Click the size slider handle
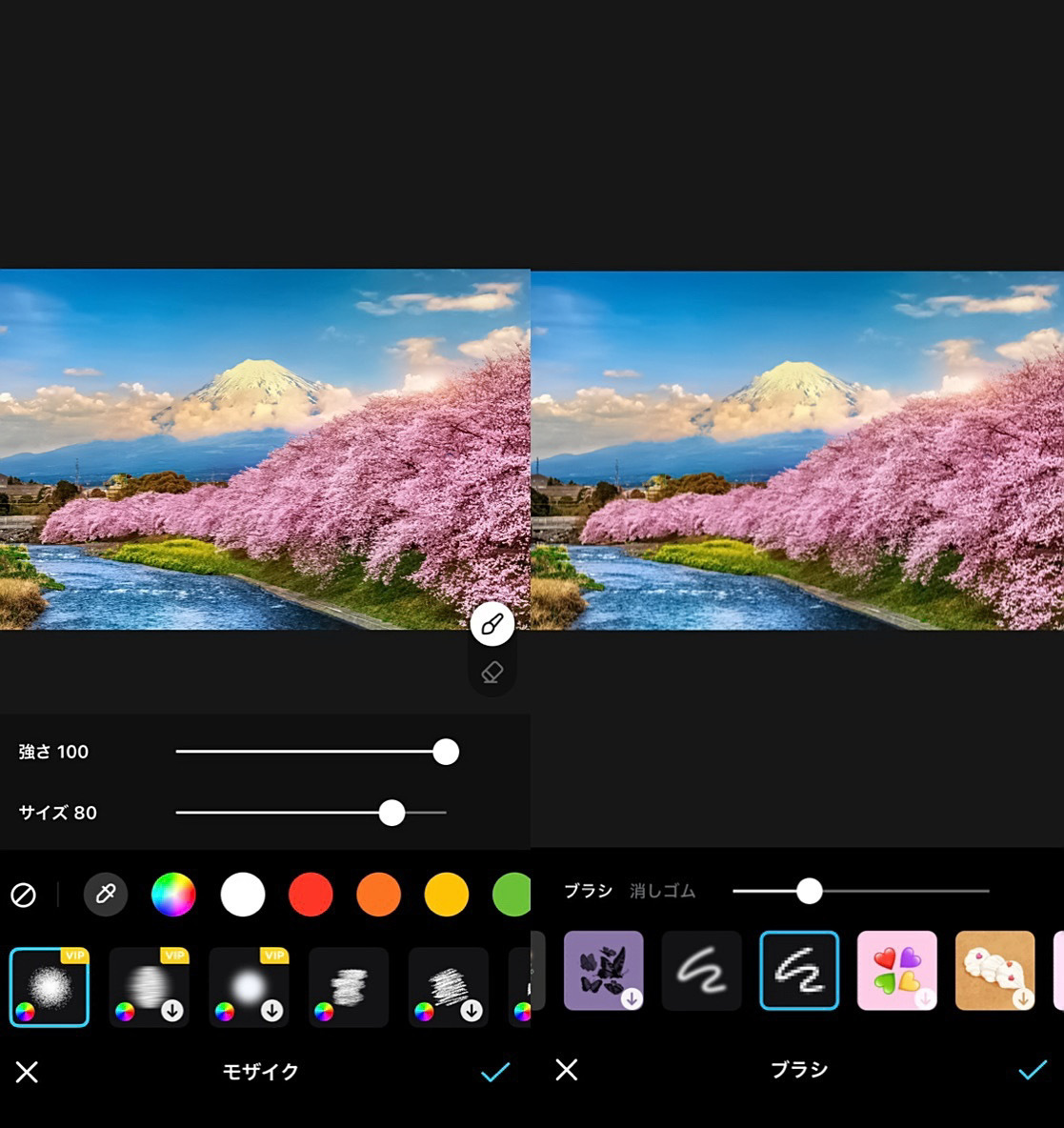The image size is (1064, 1128). click(x=391, y=813)
